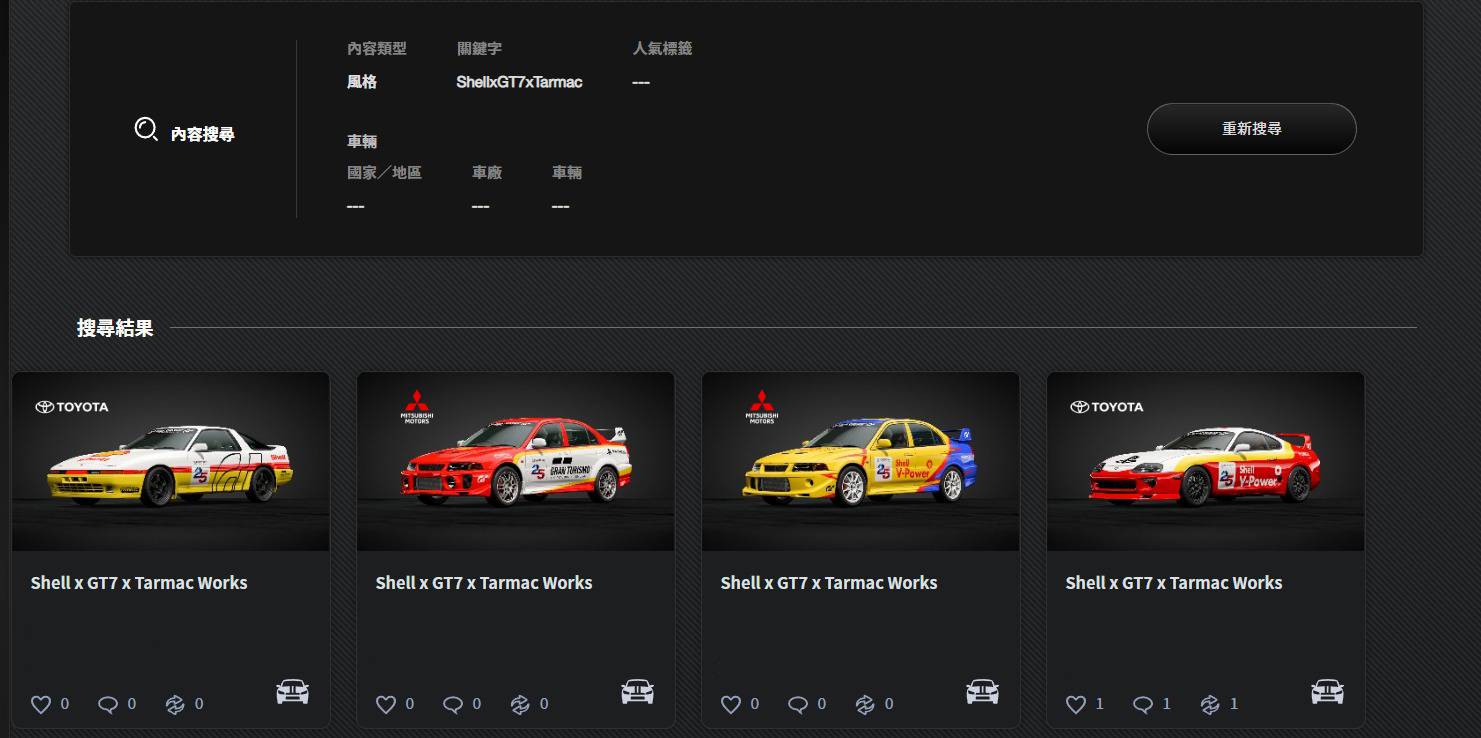The image size is (1481, 738).
Task: Click car icon on yellow-blue Mitsubishi card
Action: tap(982, 691)
